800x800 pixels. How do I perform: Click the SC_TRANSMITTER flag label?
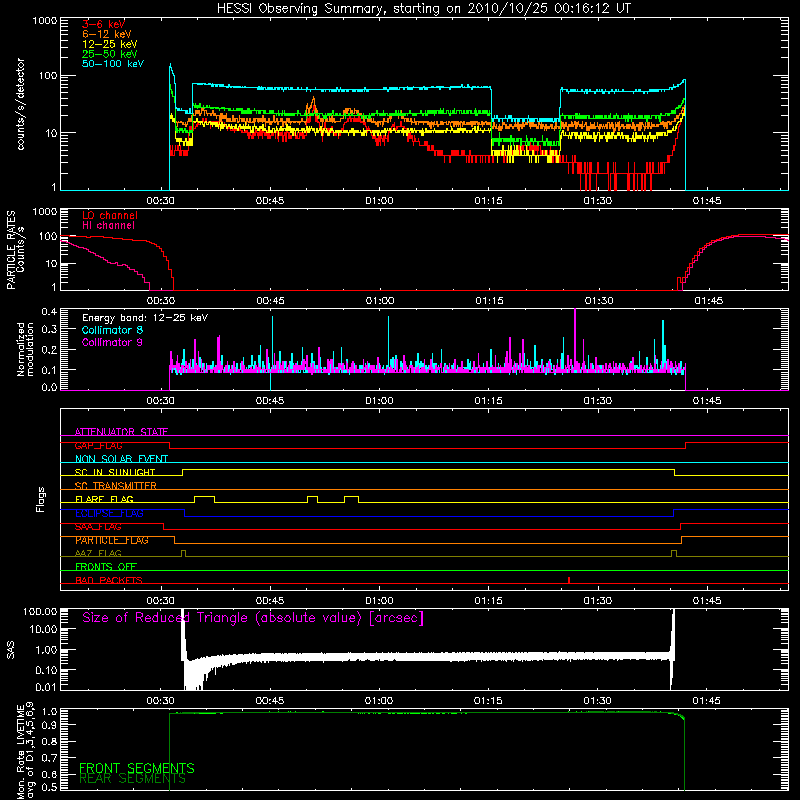coord(116,485)
